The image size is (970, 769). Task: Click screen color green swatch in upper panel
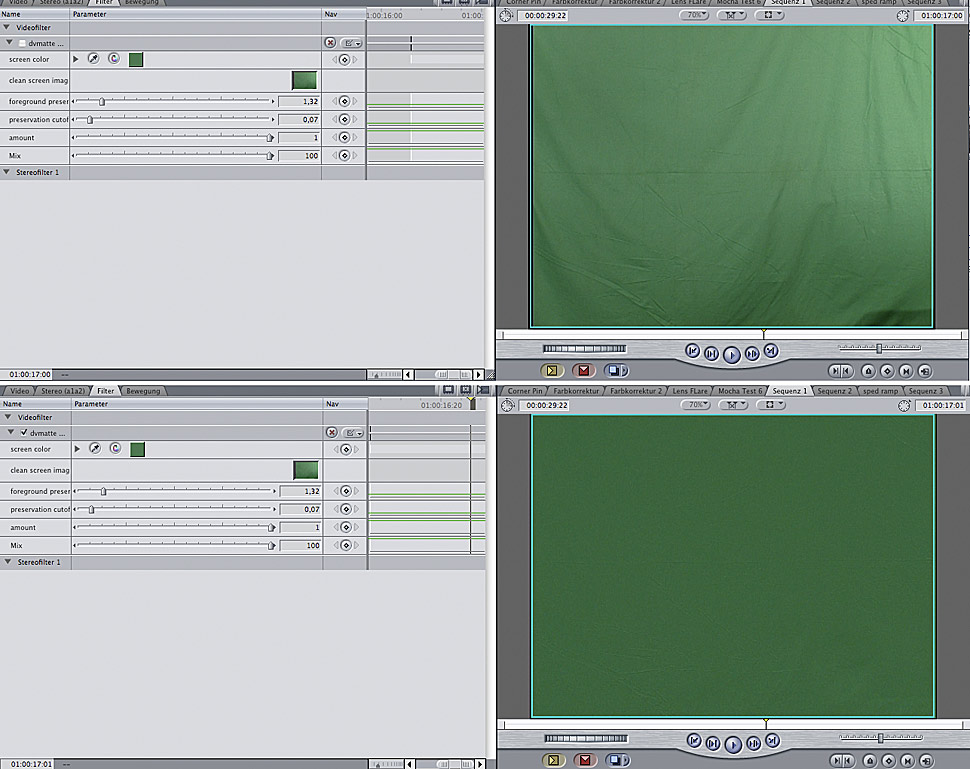click(x=136, y=59)
